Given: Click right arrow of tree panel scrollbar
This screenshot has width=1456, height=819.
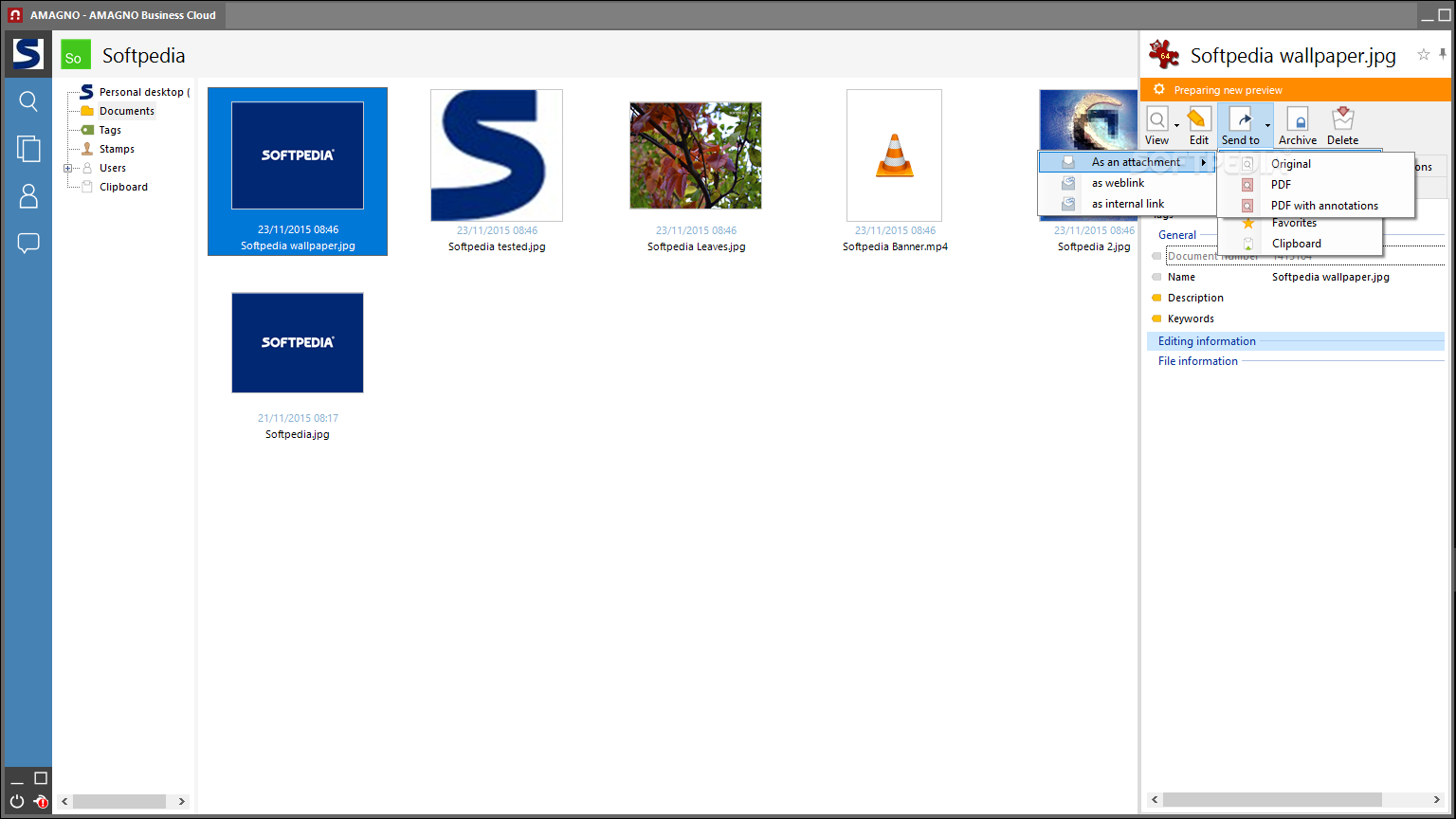Looking at the screenshot, I should [x=182, y=801].
